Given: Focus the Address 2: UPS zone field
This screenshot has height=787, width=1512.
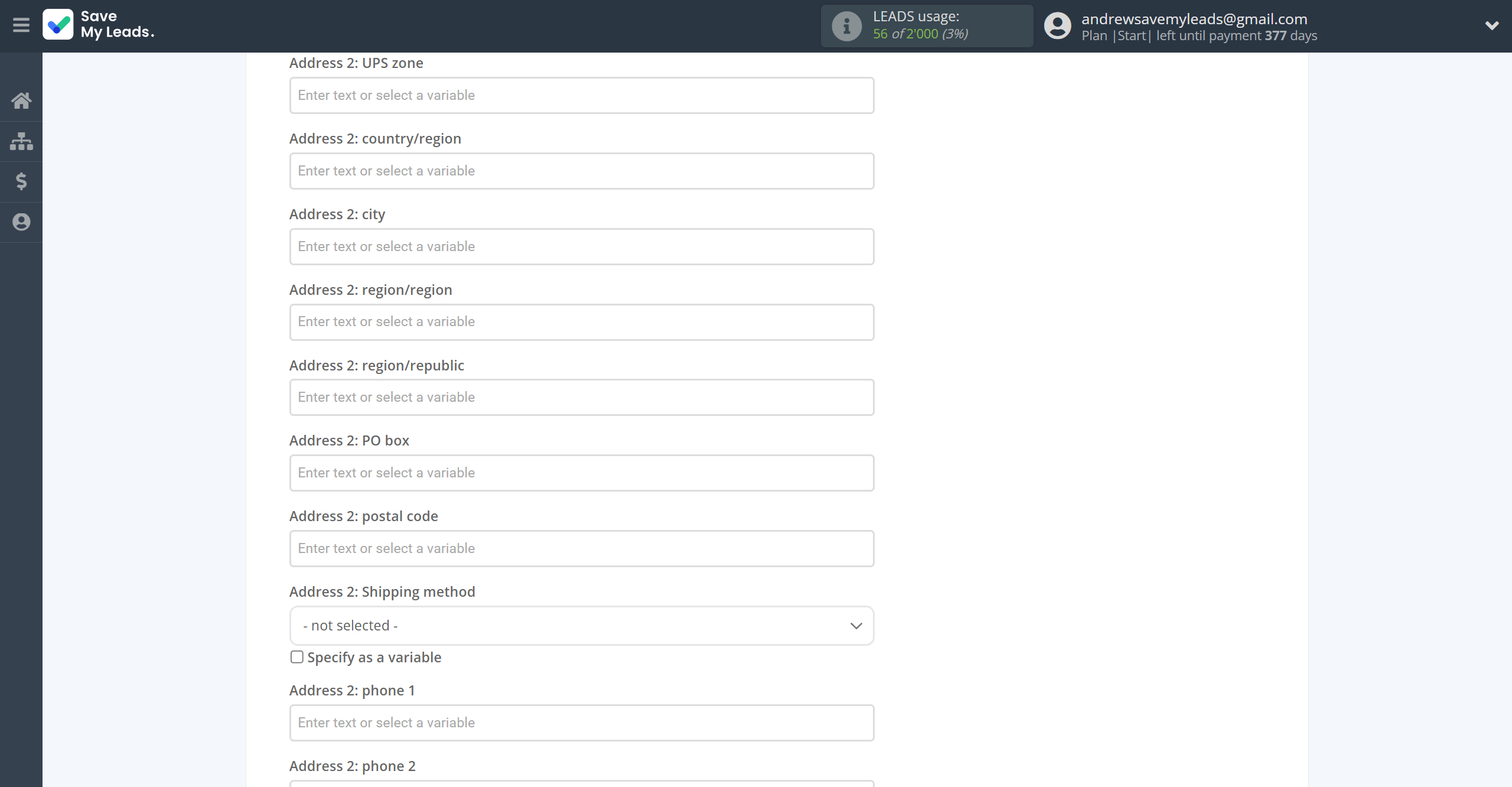Looking at the screenshot, I should pos(582,95).
